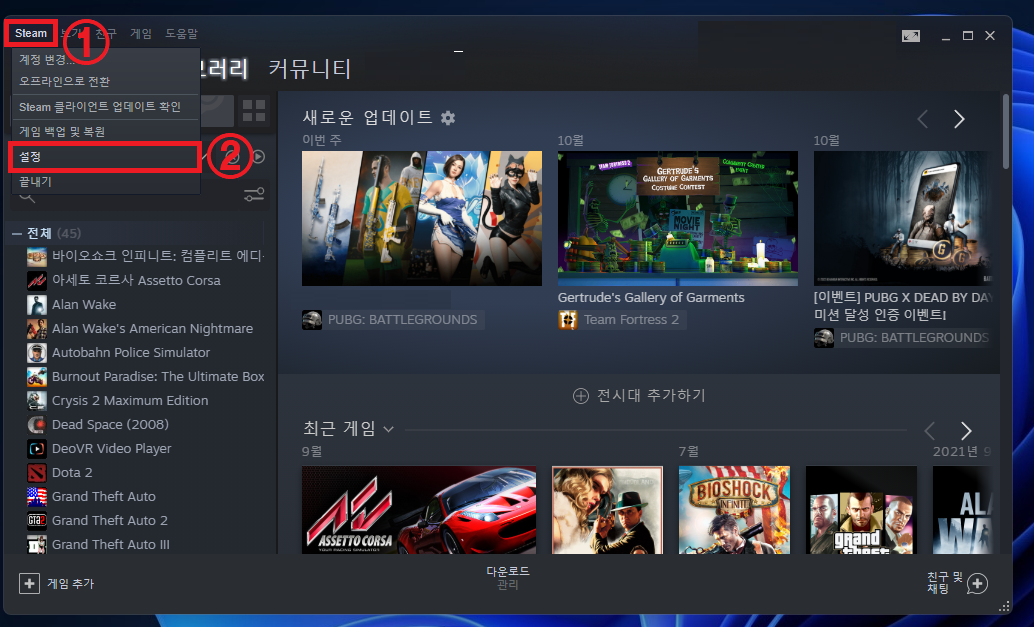The image size is (1034, 627).
Task: Click PUBG: BATTLEGROUNDS label under first update
Action: click(402, 320)
